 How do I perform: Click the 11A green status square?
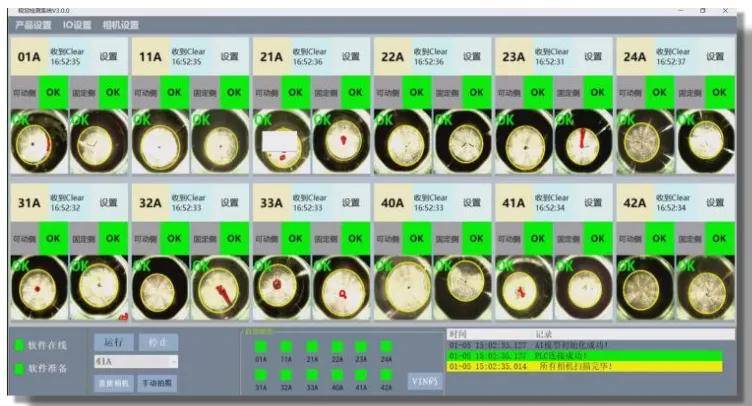[x=286, y=347]
